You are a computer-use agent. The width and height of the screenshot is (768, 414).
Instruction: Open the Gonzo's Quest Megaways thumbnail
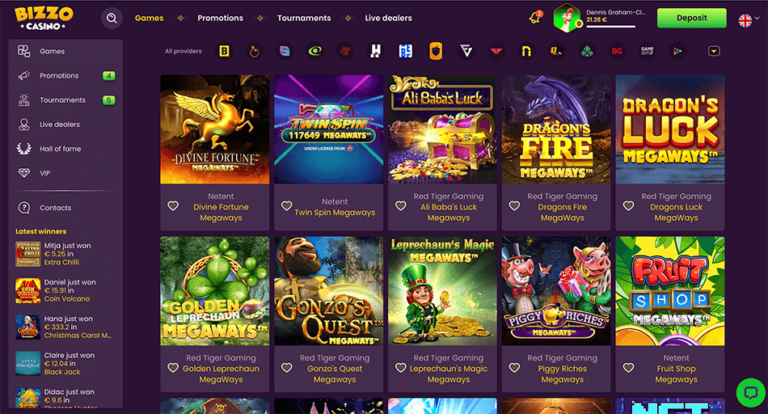(x=328, y=291)
